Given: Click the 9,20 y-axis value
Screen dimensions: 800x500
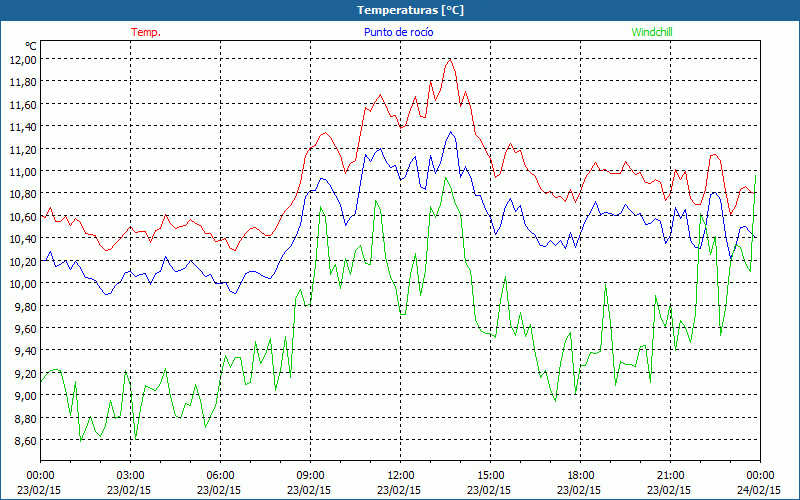Looking at the screenshot, I should tap(26, 373).
